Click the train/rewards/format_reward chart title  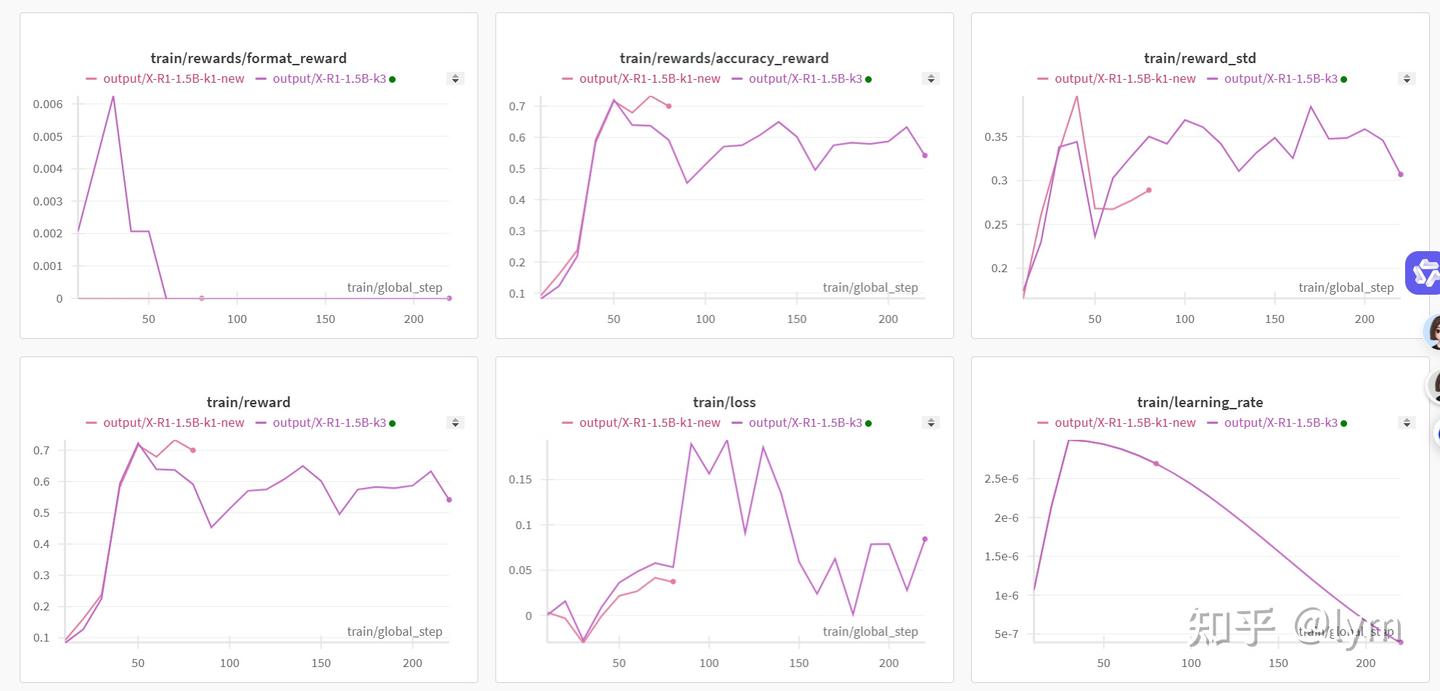click(248, 58)
